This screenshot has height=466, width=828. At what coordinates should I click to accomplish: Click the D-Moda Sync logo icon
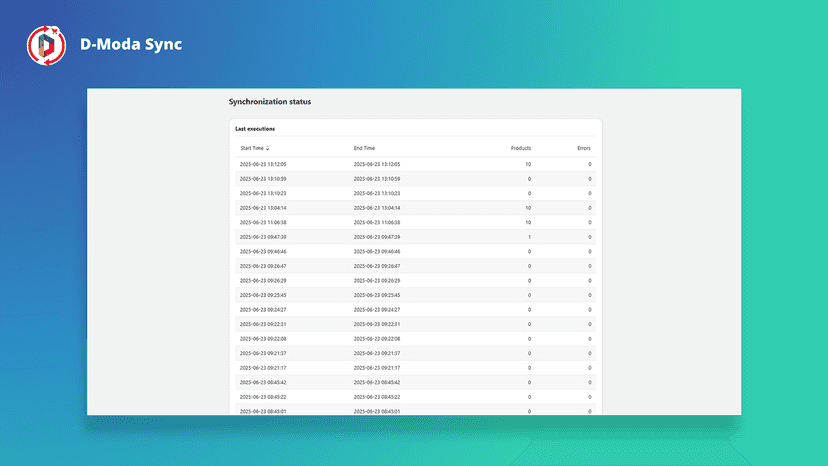(46, 45)
